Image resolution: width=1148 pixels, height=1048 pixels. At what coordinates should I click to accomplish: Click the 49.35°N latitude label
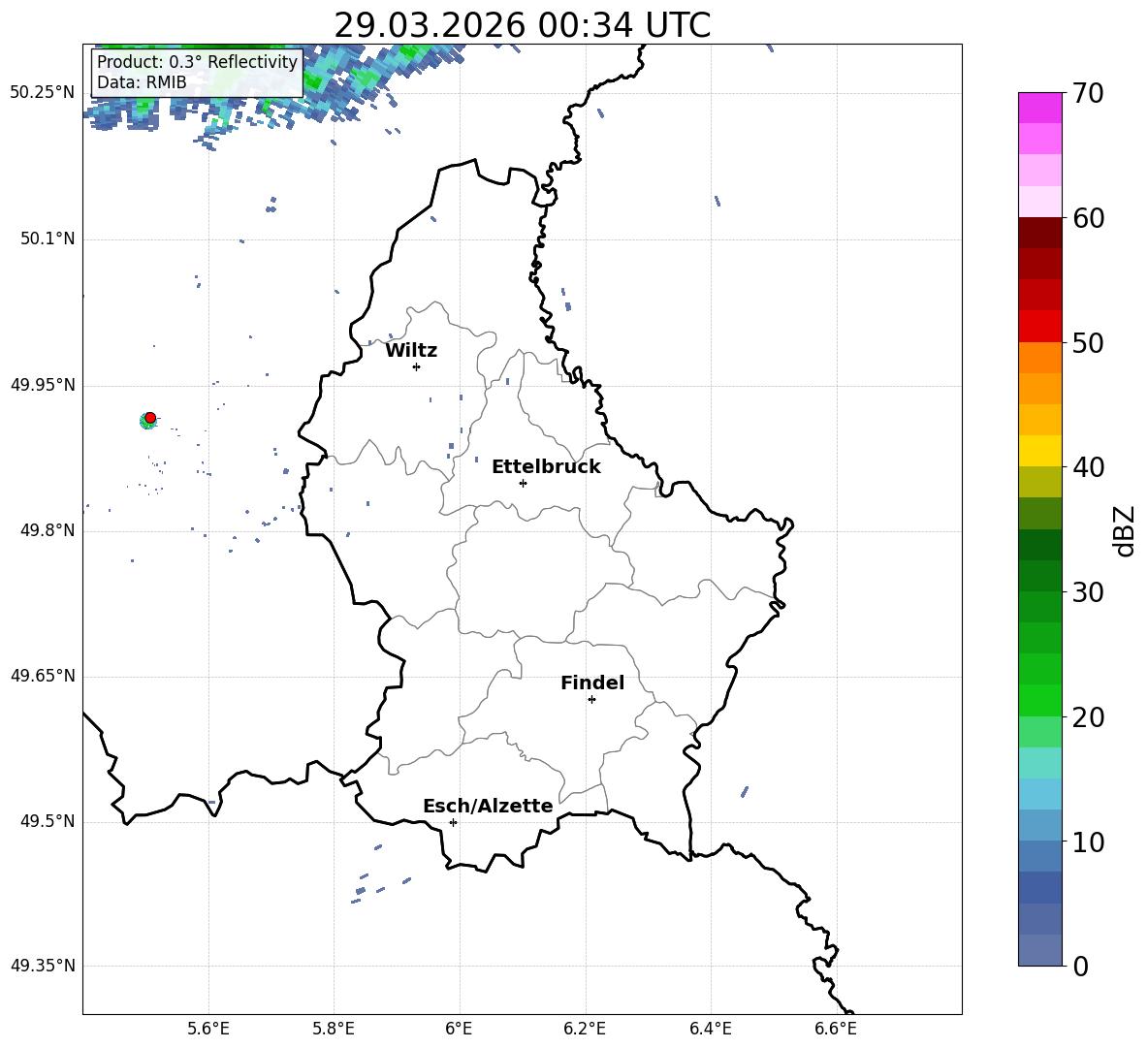click(43, 966)
